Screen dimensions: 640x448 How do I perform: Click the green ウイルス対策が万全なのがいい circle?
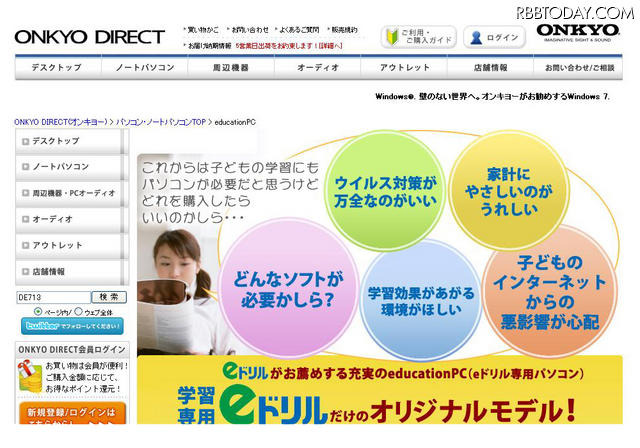(385, 190)
